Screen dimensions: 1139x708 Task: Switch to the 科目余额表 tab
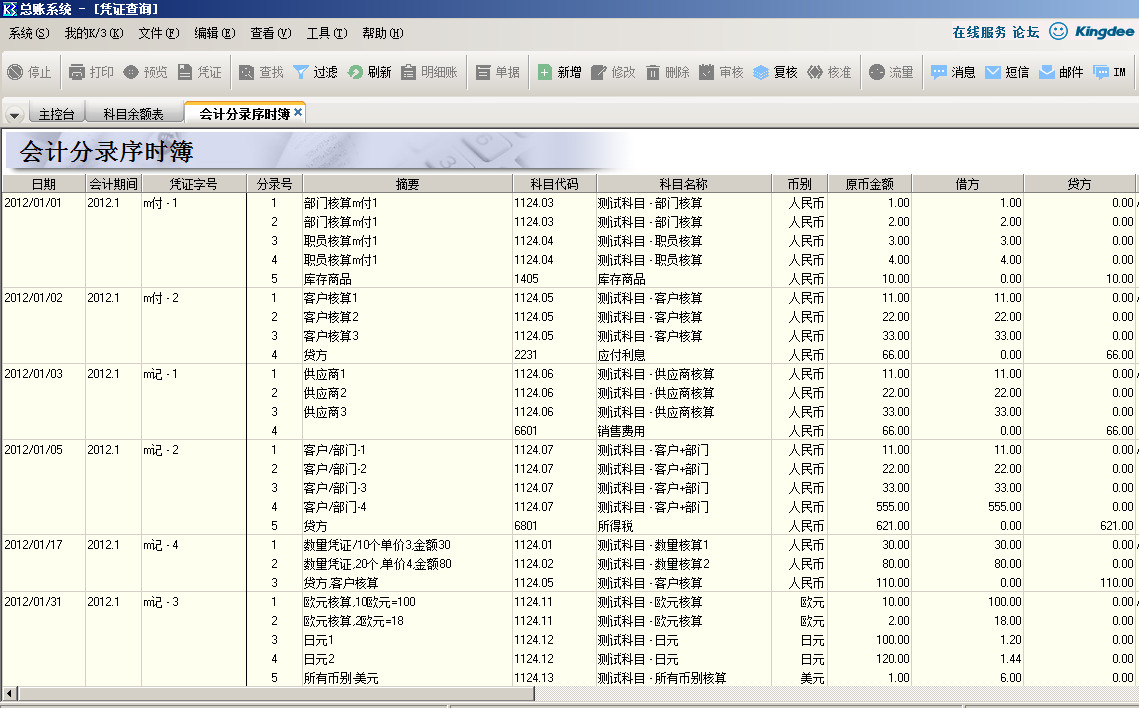[x=133, y=114]
